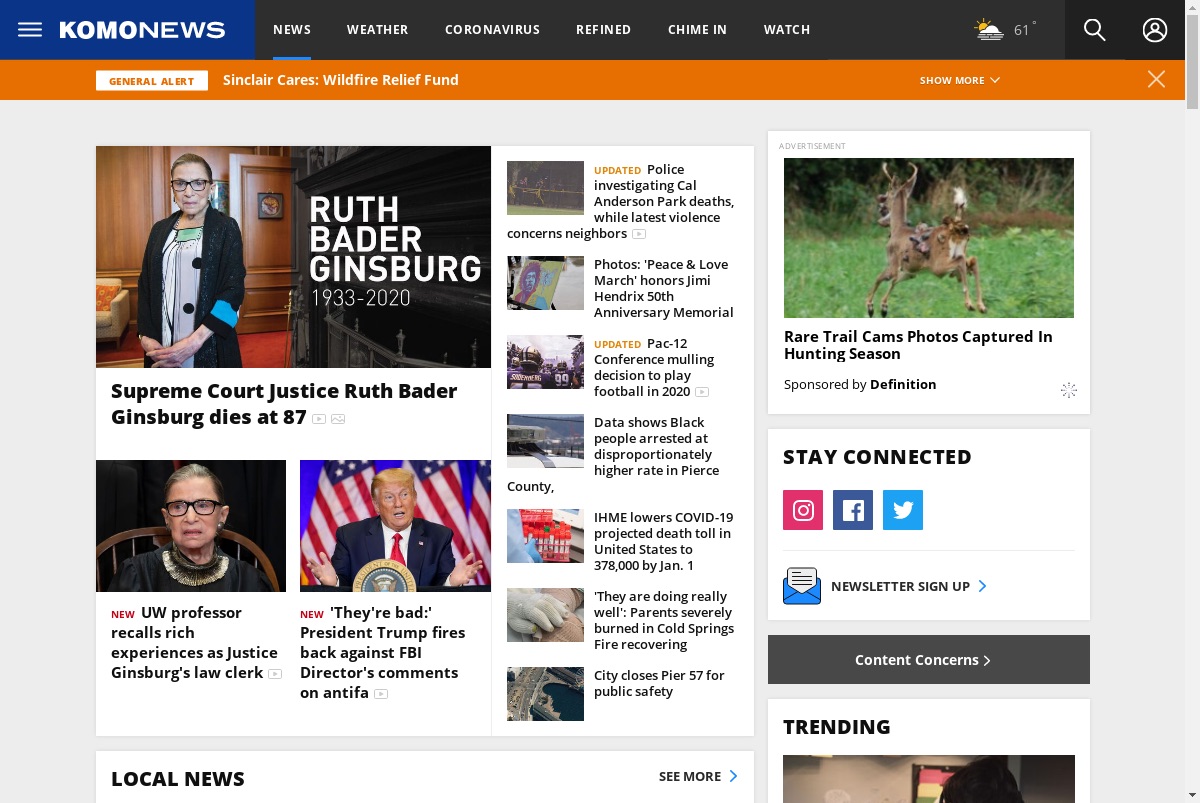
Task: Open Trump fires back against FBI Director story
Action: pyautogui.click(x=382, y=653)
